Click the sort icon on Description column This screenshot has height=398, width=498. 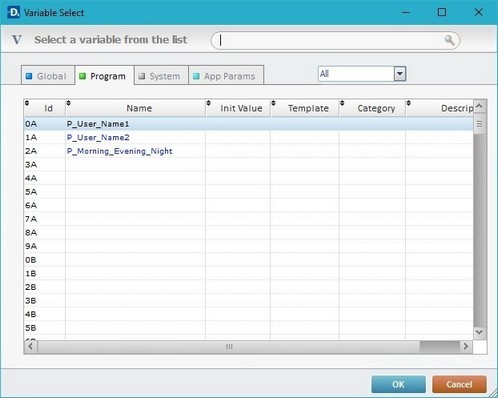pos(409,103)
